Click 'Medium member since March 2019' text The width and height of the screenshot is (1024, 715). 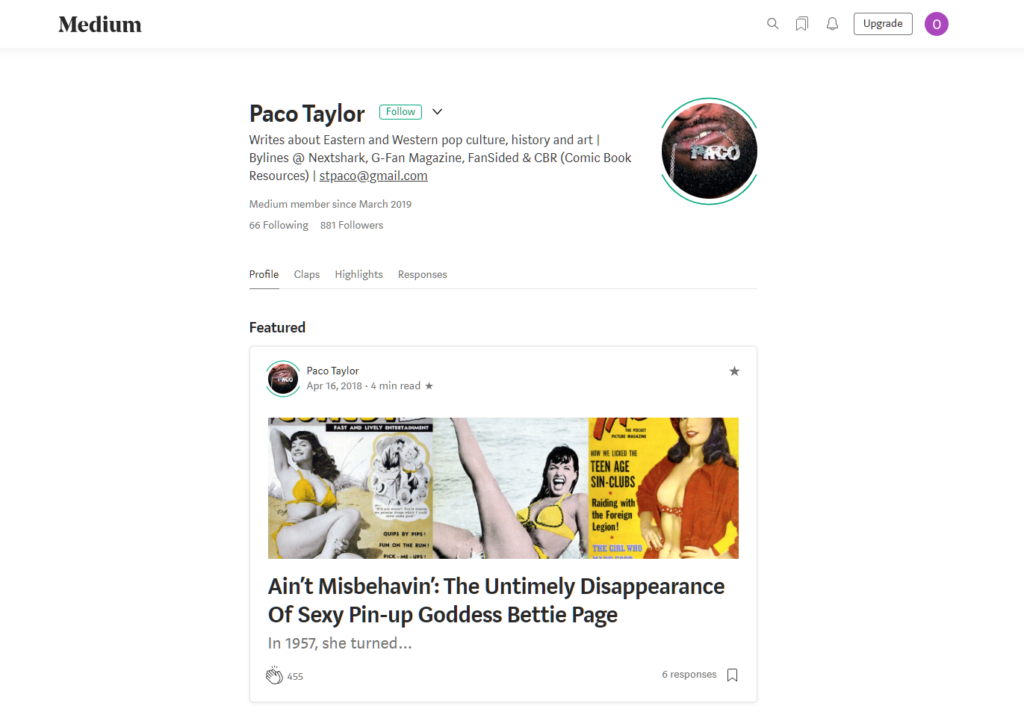point(330,204)
